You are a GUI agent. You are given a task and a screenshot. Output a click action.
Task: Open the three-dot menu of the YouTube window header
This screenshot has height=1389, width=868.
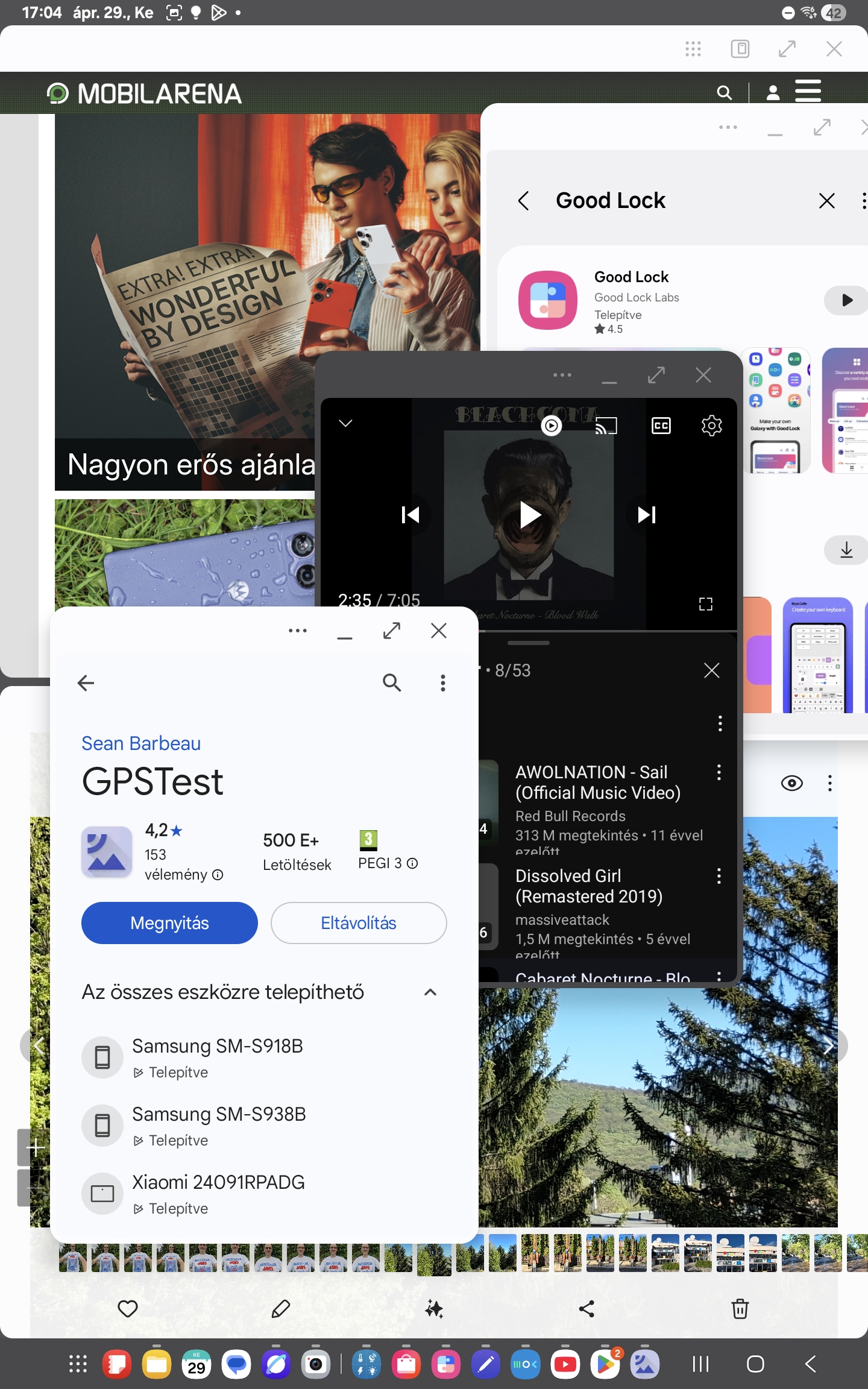click(x=562, y=375)
